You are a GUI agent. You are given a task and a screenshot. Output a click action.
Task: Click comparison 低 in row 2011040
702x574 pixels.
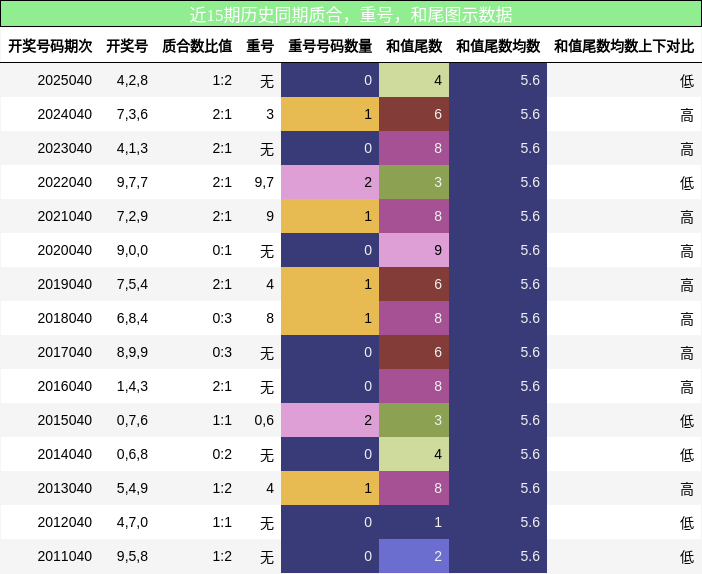point(687,557)
